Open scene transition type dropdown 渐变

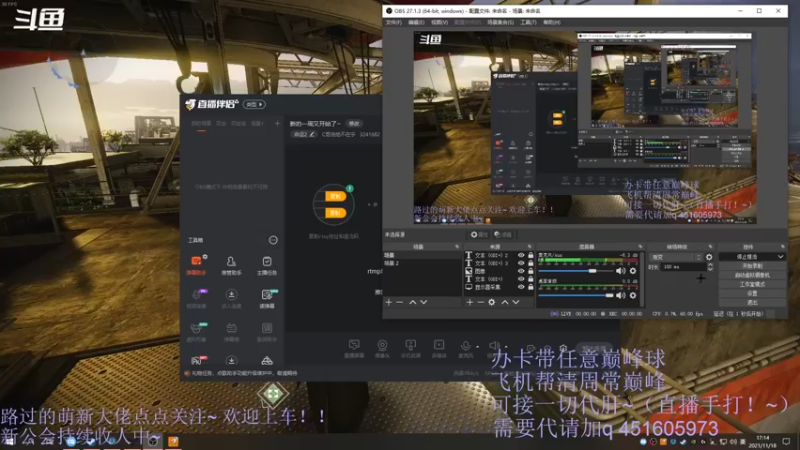tap(676, 257)
